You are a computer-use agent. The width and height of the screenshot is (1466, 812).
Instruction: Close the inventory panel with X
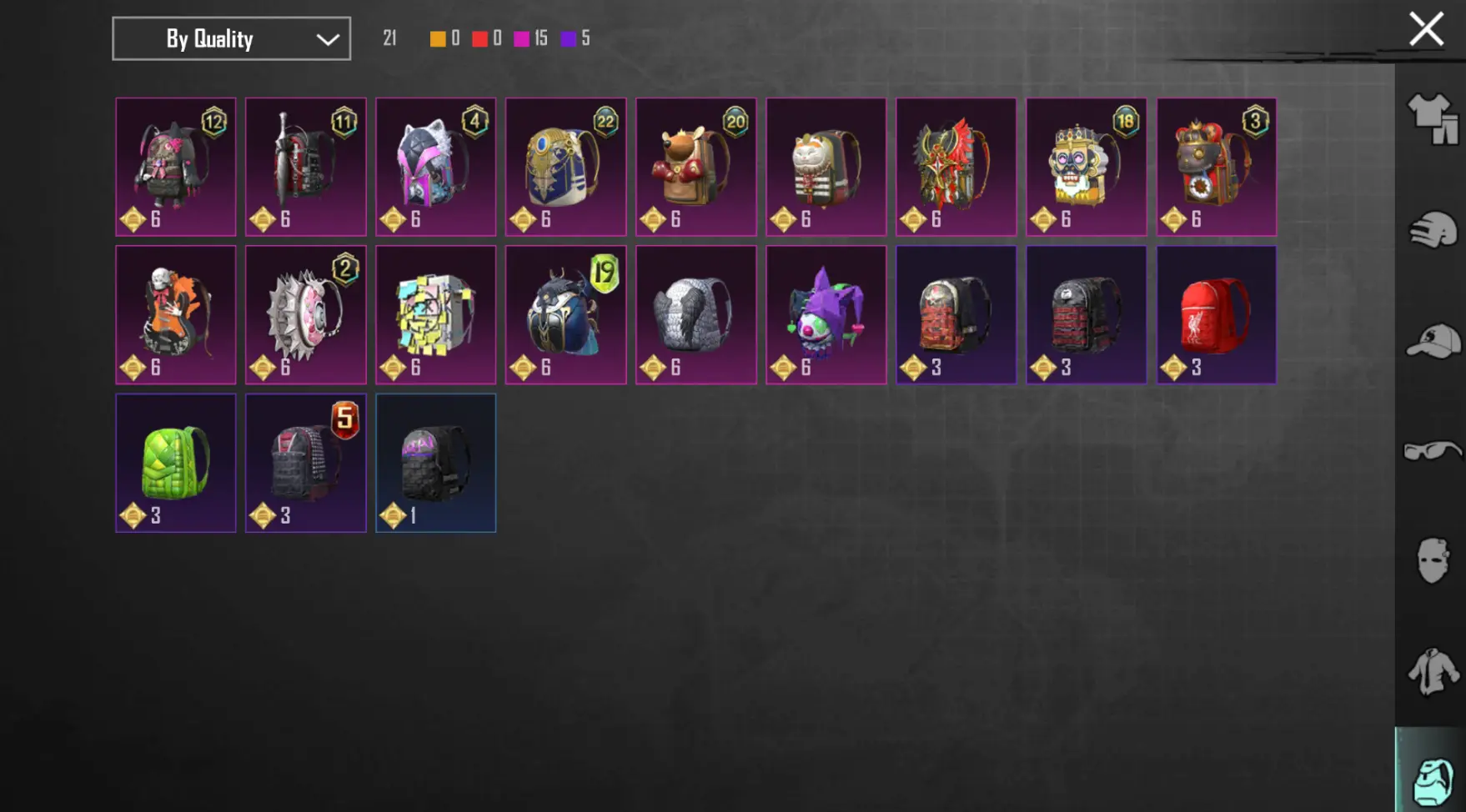(x=1426, y=29)
